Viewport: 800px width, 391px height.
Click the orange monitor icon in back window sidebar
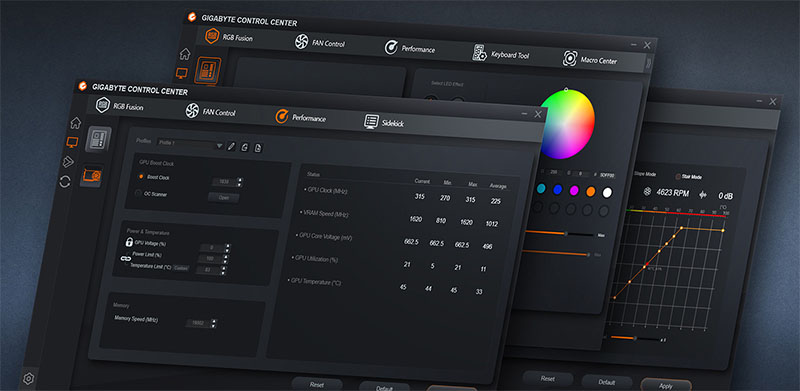click(182, 73)
